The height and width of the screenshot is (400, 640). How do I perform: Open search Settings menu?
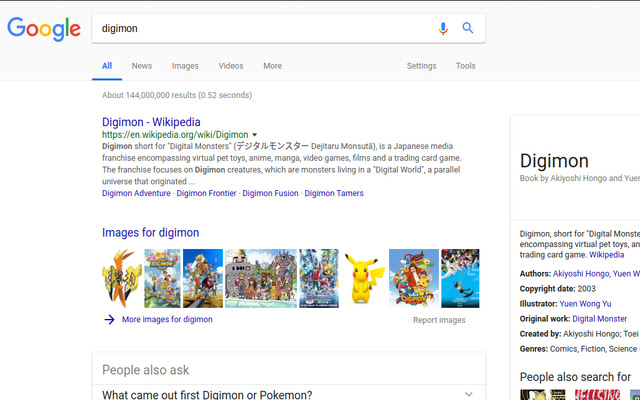pyautogui.click(x=421, y=66)
